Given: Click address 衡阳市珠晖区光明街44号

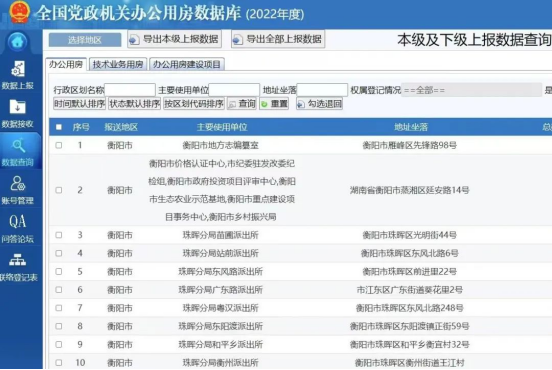Looking at the screenshot, I should (409, 235).
